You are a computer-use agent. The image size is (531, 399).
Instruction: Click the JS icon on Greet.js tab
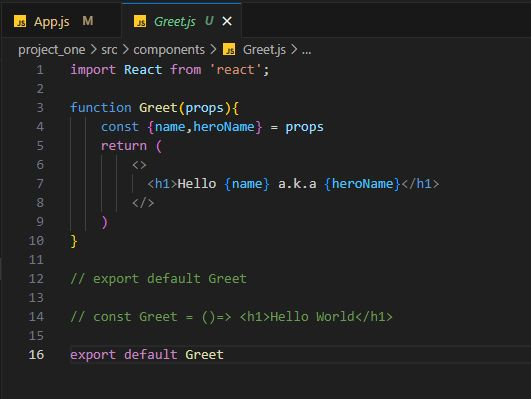pyautogui.click(x=140, y=21)
